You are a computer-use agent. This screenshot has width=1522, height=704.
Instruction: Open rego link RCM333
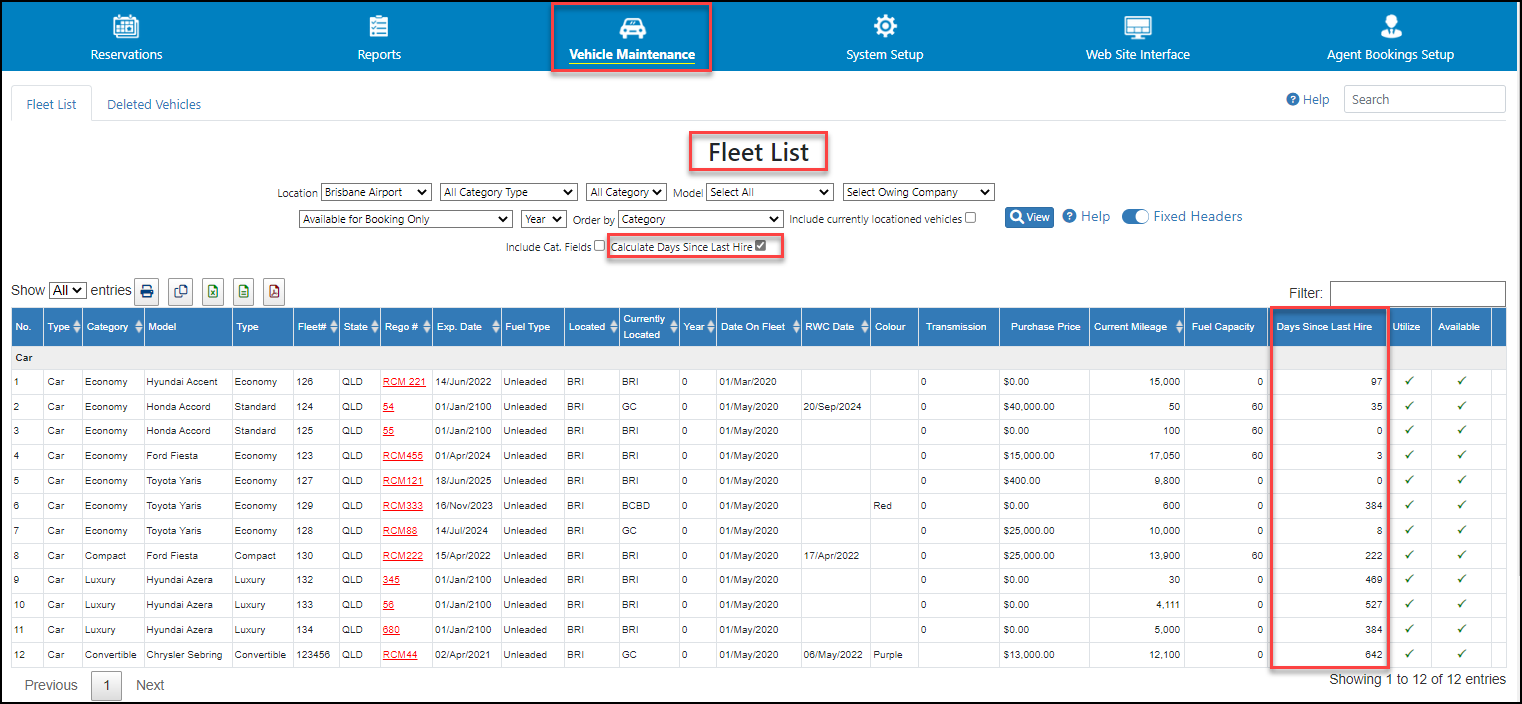403,506
